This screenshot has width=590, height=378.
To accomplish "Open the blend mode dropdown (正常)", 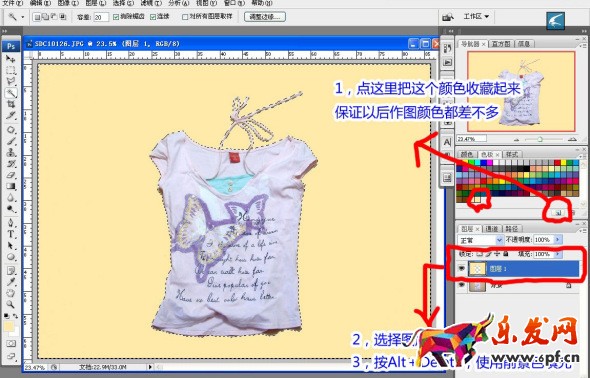I will coord(480,240).
